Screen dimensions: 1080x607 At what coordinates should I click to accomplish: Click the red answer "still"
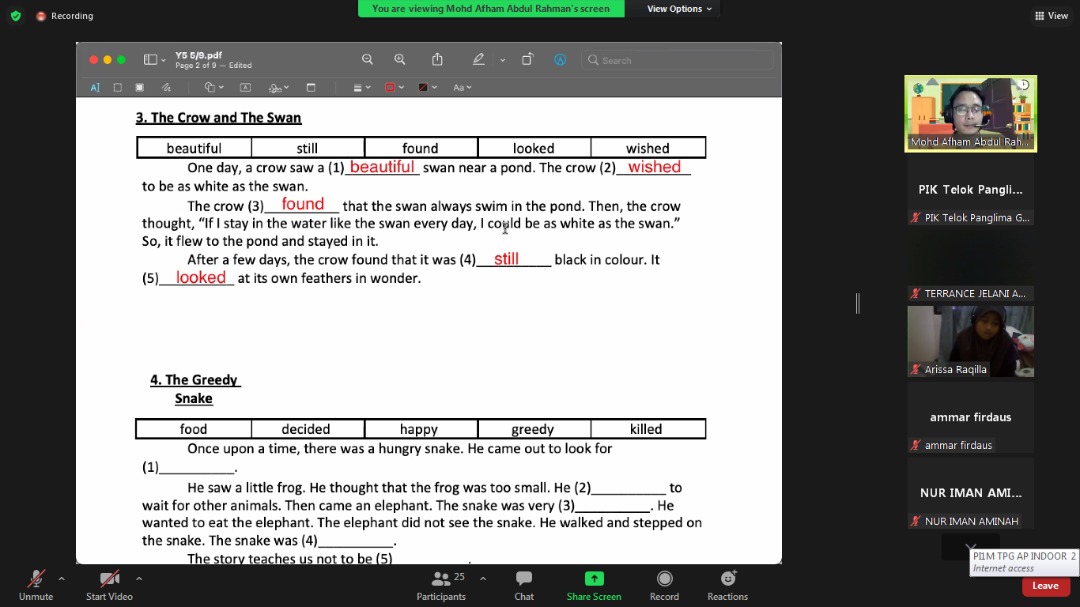tap(506, 259)
